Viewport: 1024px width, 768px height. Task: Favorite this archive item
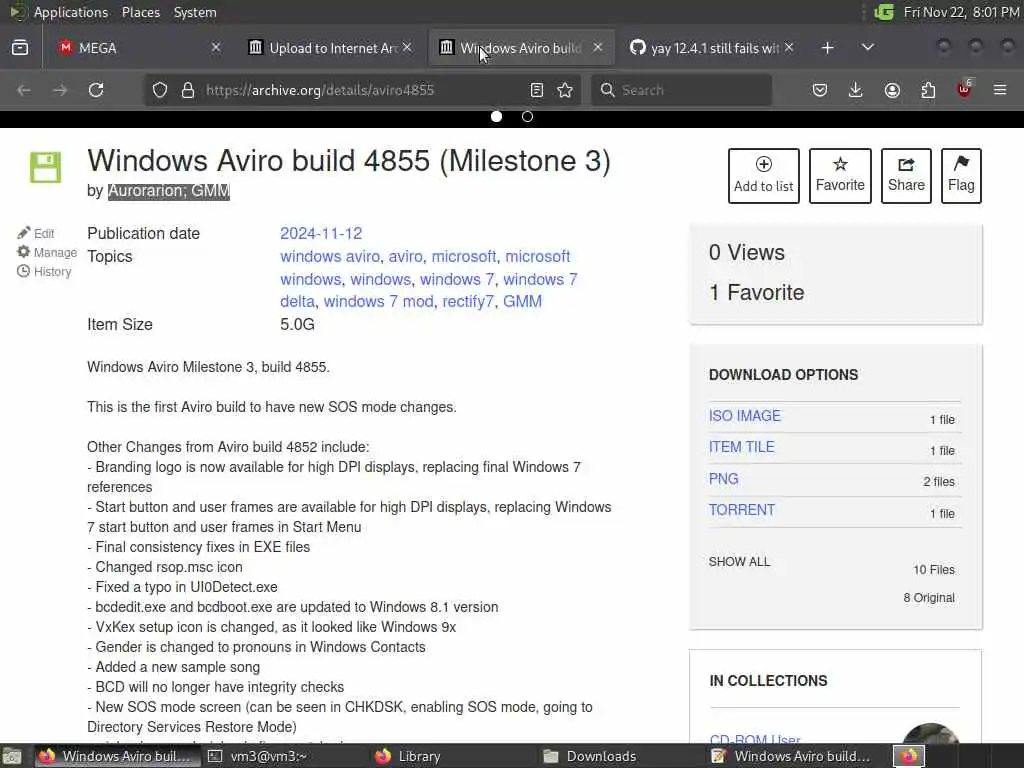[x=840, y=176]
